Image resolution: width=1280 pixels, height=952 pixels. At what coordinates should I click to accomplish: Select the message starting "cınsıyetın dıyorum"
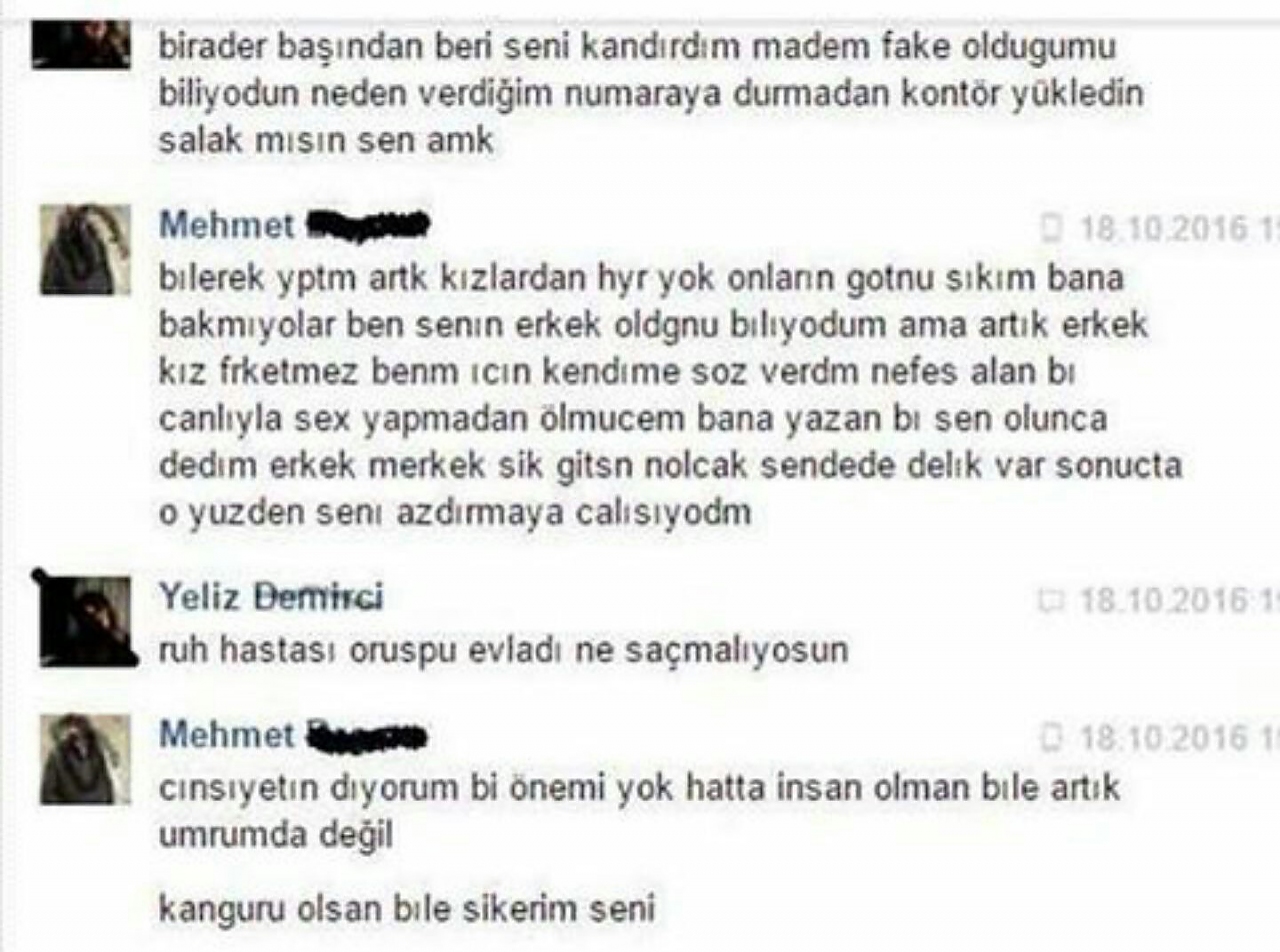point(639,811)
